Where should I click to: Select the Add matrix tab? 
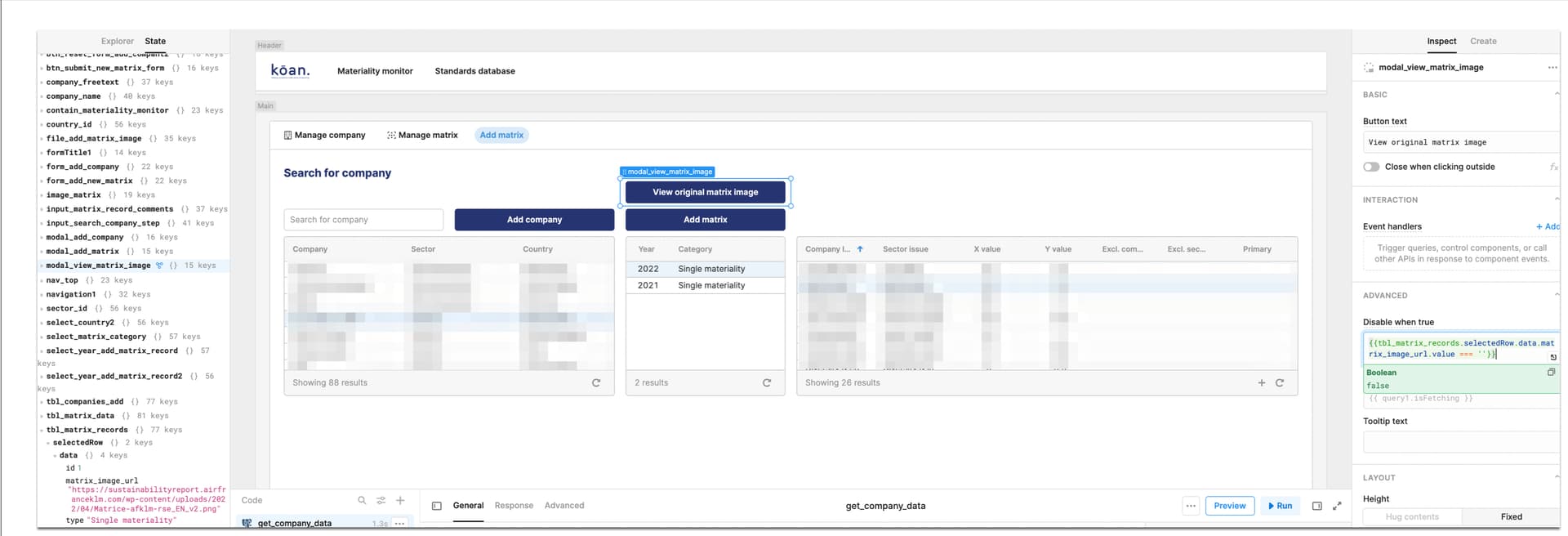[501, 135]
